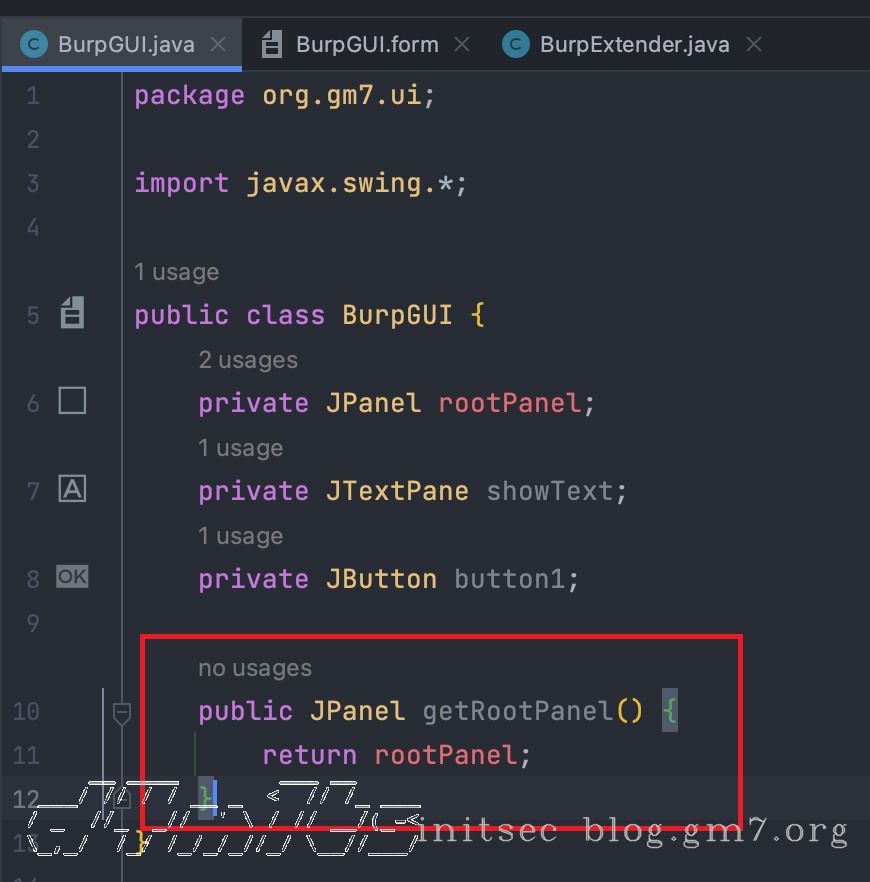Close the BurpExtender.java tab
Screen dimensions: 870x882
(x=754, y=45)
